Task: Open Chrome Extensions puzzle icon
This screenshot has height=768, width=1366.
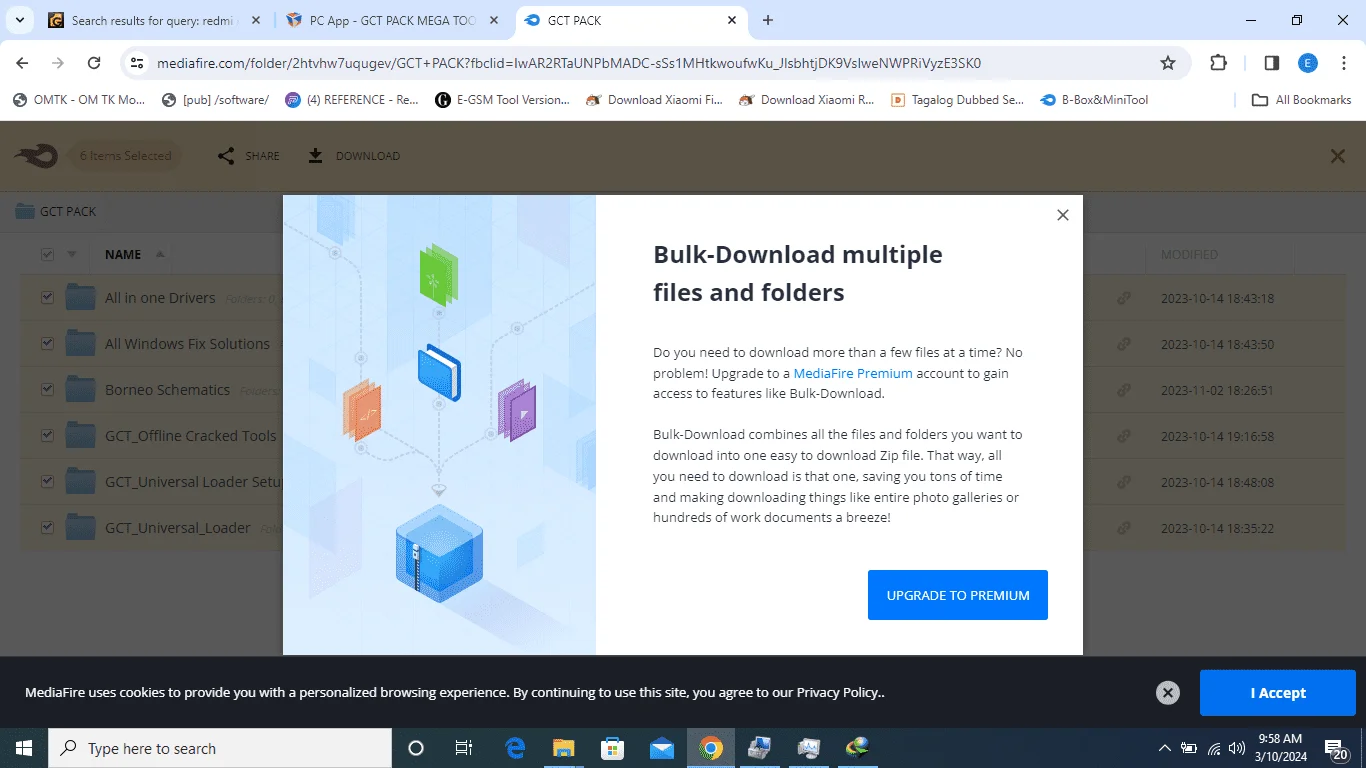Action: click(x=1218, y=63)
